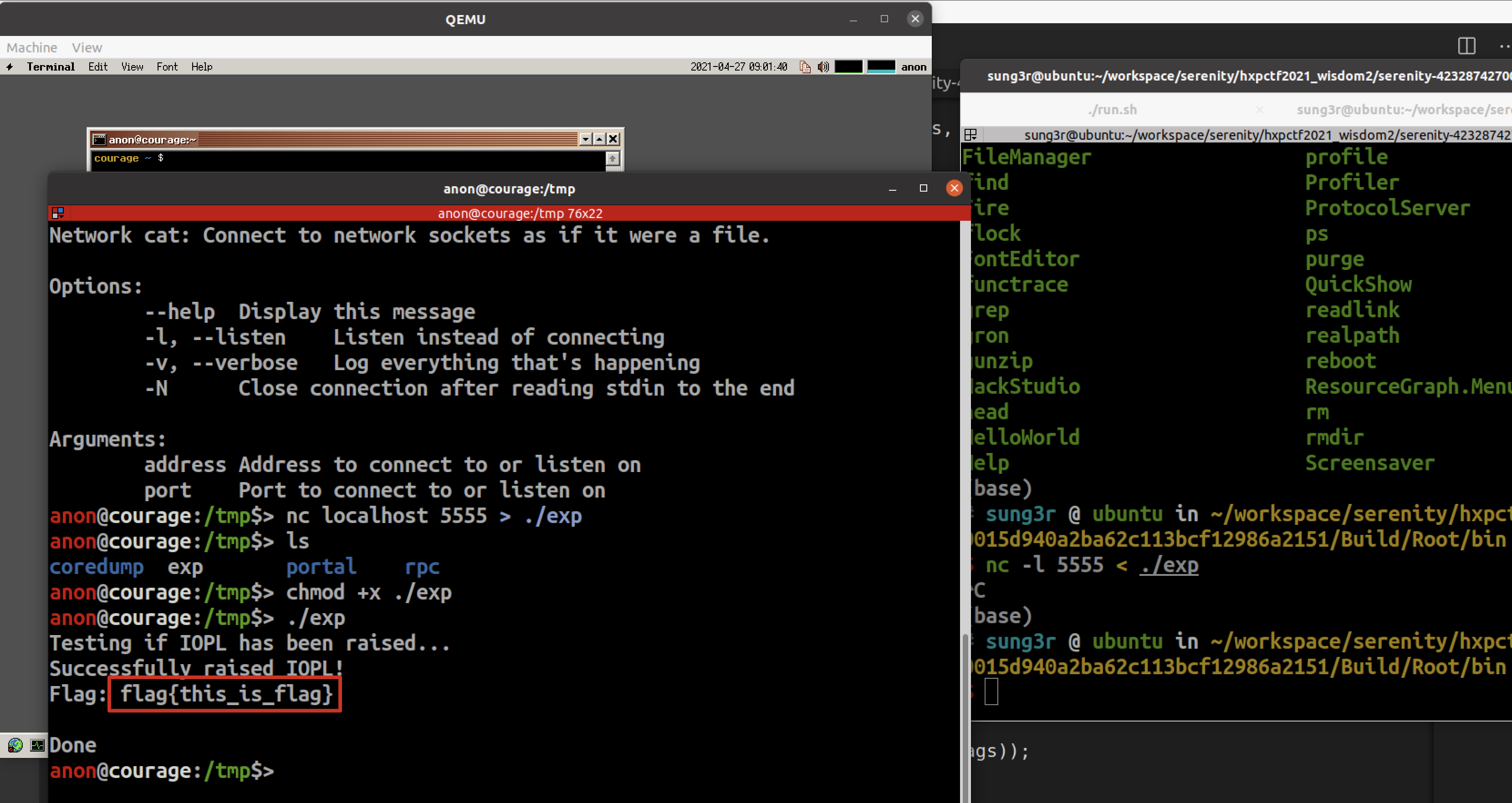Click the system monitor taskbar icon

[37, 745]
